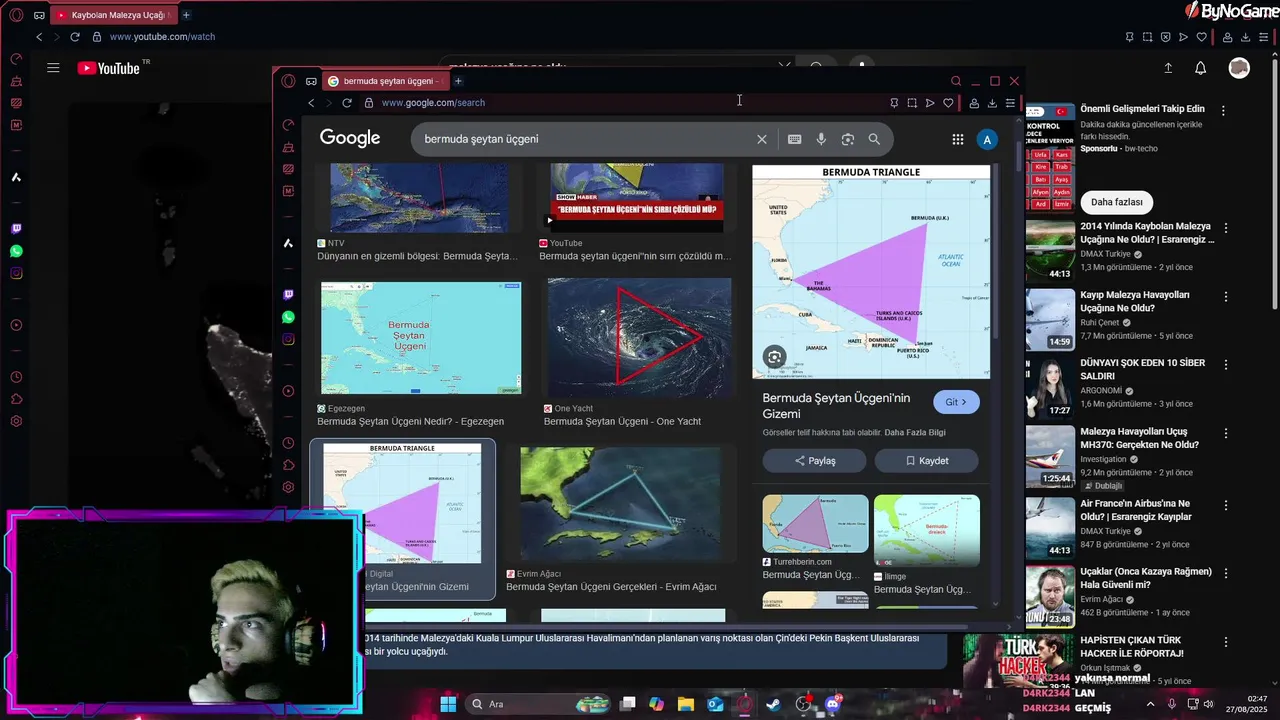Start voice search with the microphone icon

click(821, 139)
